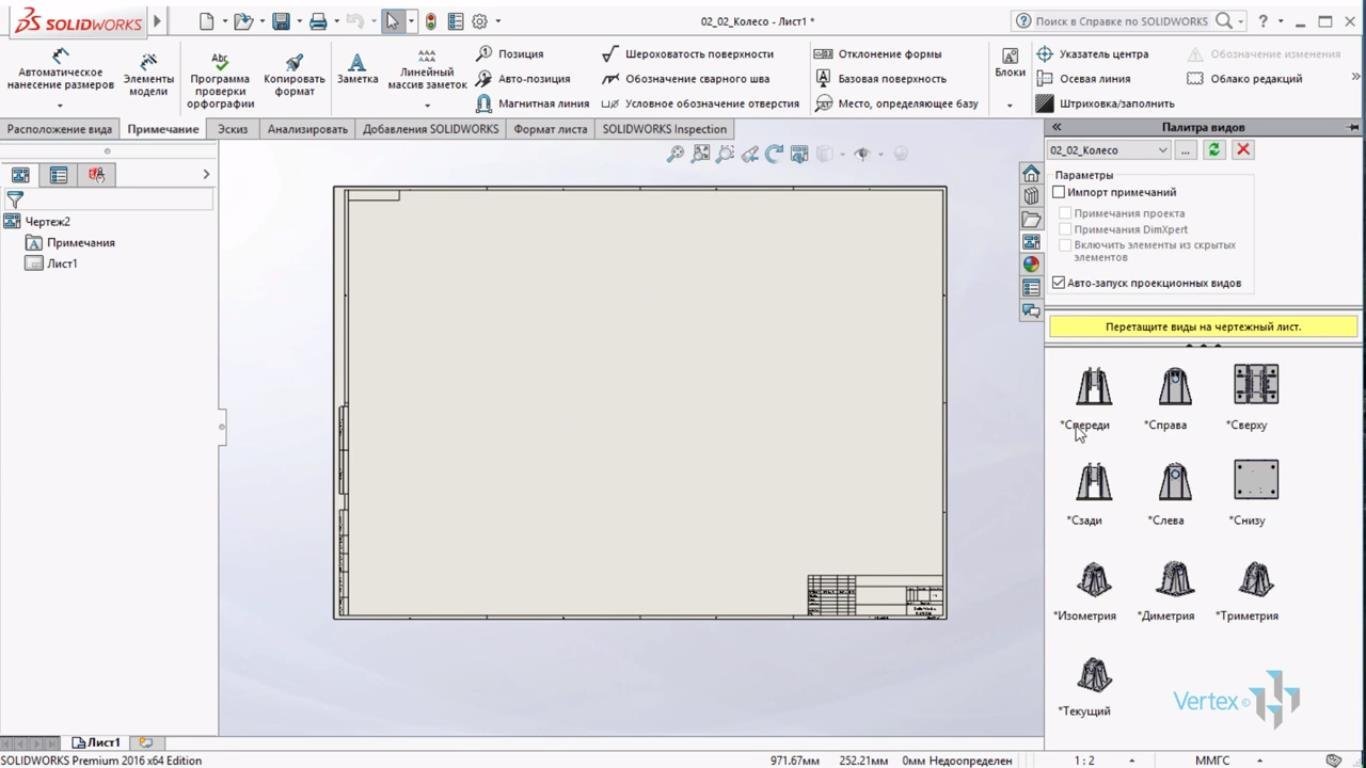Click Отклонение формы tool

click(x=878, y=54)
